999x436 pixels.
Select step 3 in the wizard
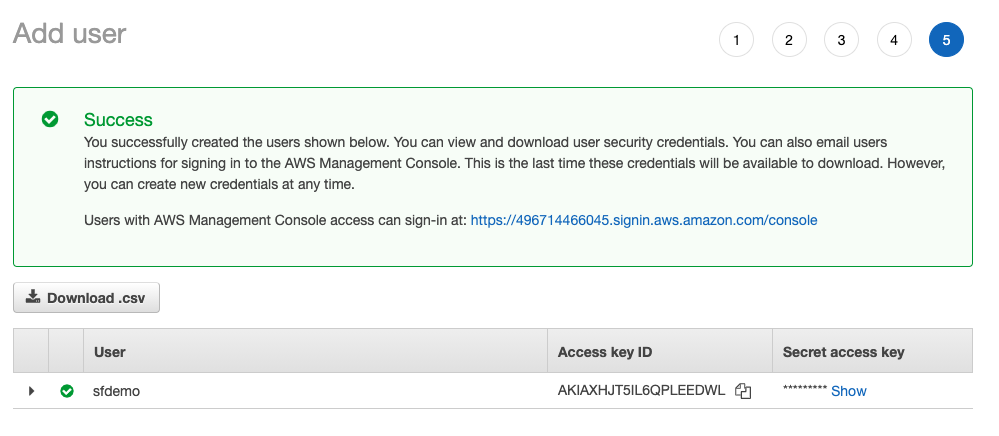click(x=841, y=40)
